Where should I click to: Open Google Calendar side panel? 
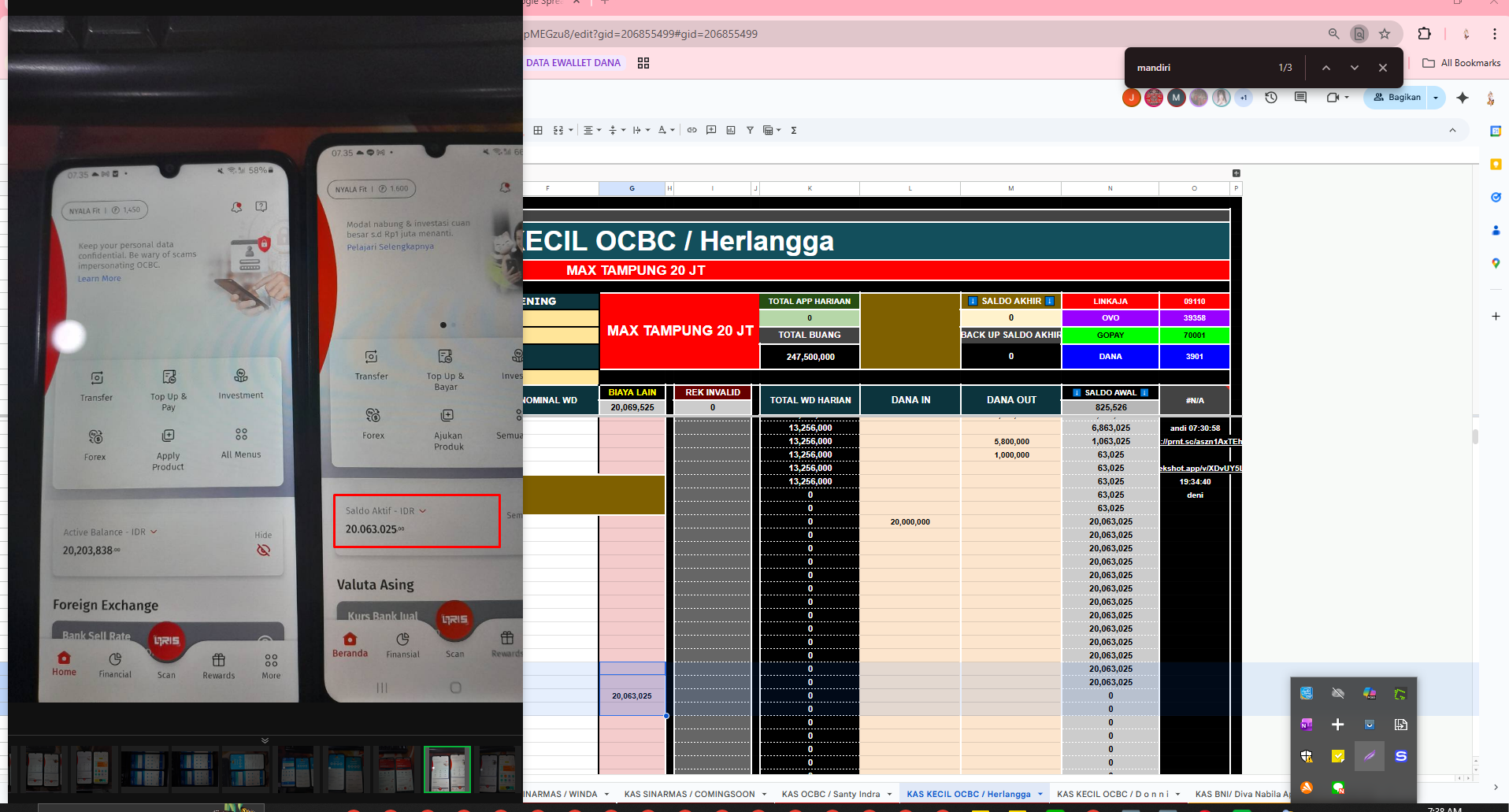(1496, 132)
